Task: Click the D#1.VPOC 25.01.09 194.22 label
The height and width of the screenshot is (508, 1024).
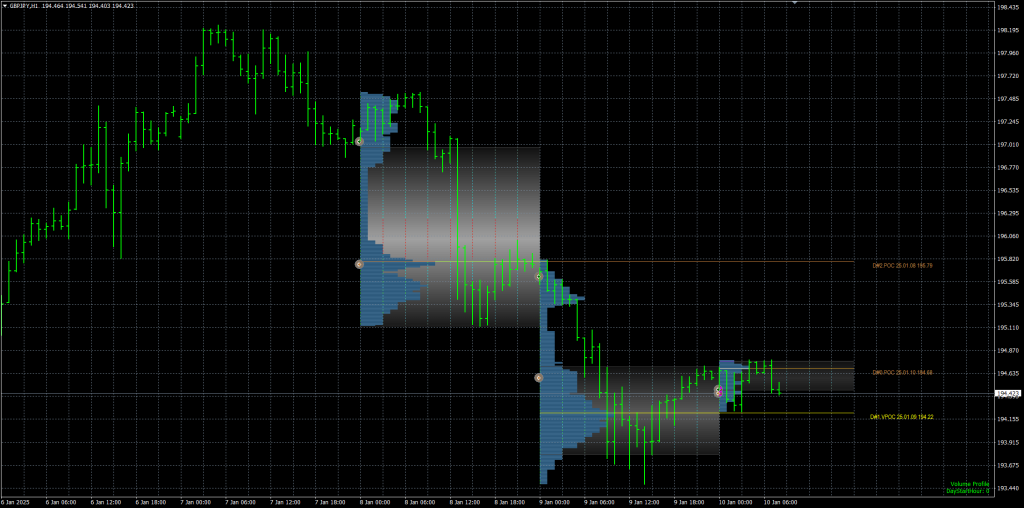Action: pos(902,417)
